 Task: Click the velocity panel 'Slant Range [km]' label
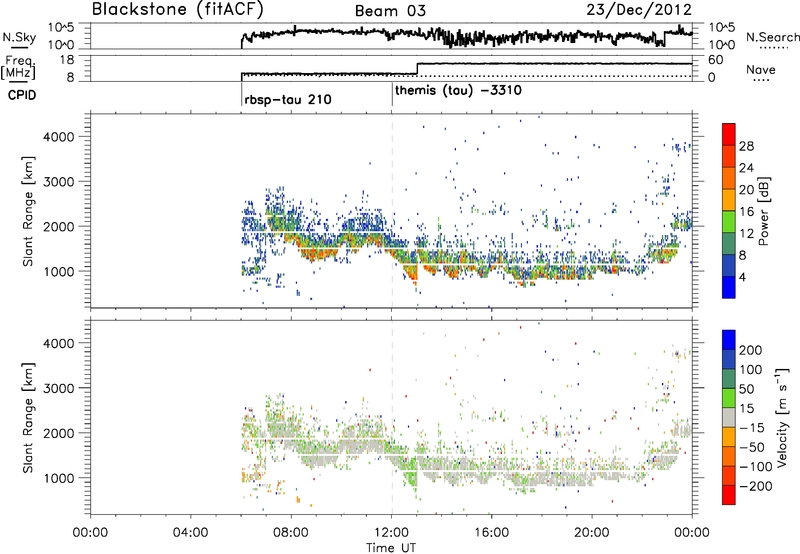28,418
